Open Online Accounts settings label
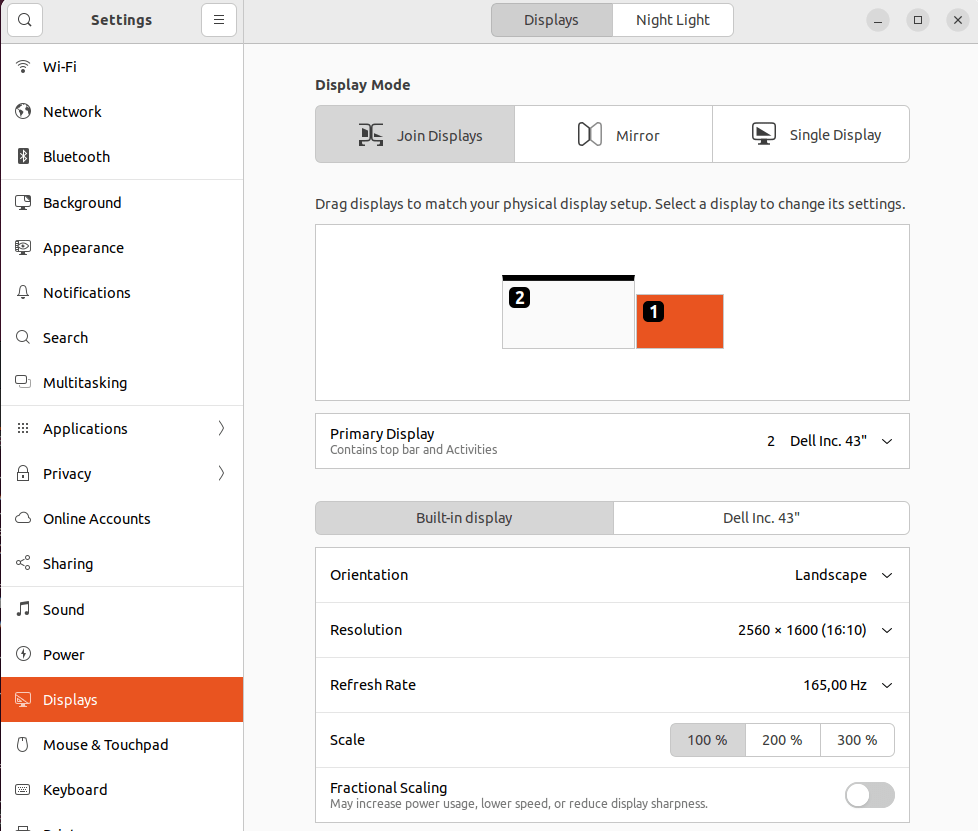 pos(97,518)
